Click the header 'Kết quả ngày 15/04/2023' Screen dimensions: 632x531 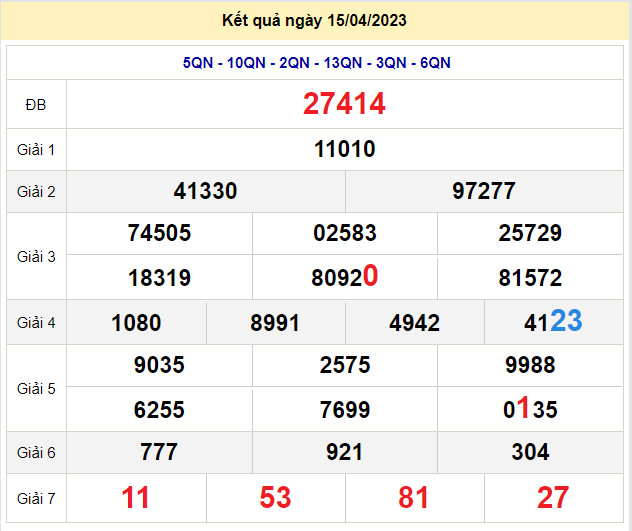[x=314, y=21]
